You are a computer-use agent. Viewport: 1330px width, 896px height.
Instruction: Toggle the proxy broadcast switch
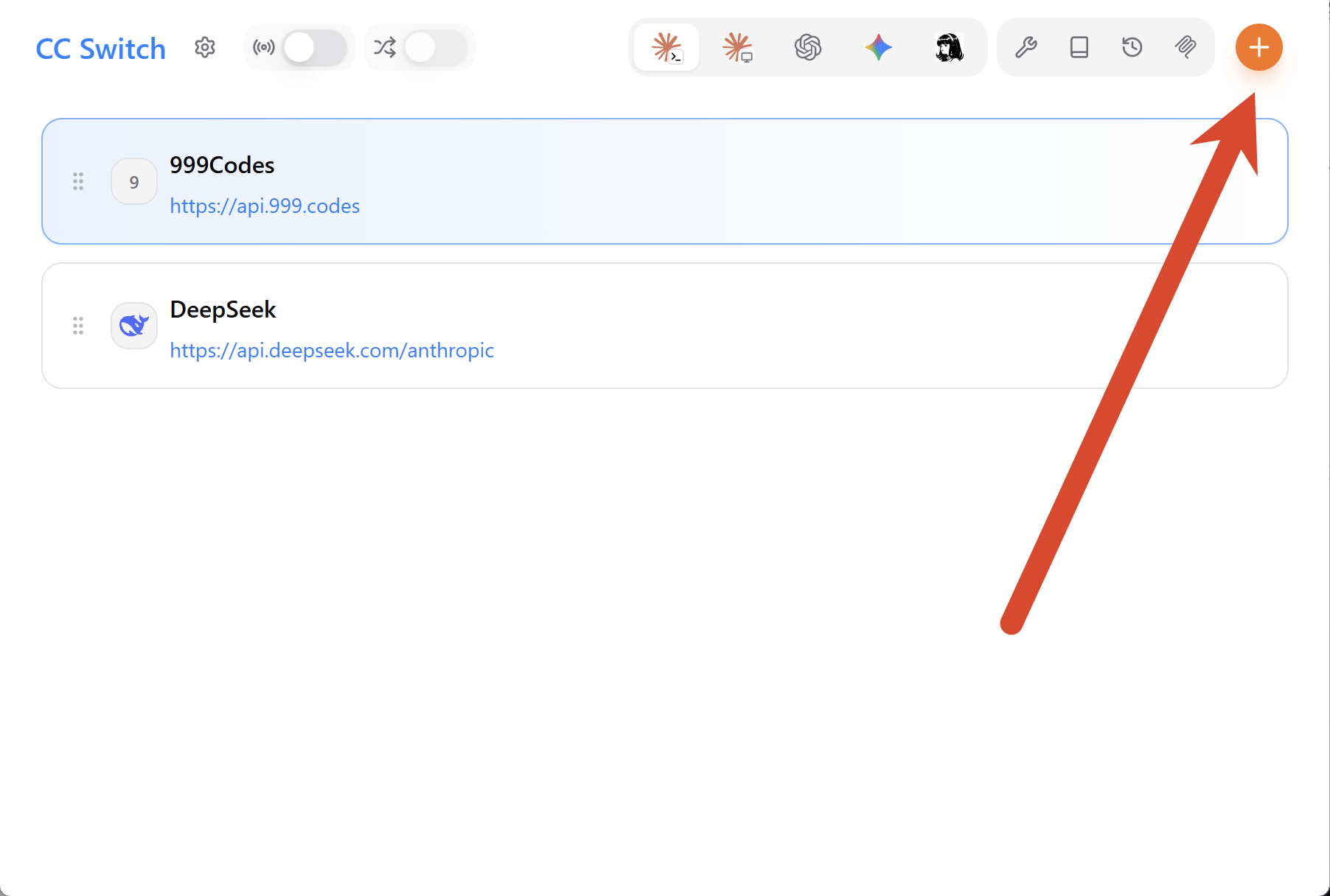point(315,48)
